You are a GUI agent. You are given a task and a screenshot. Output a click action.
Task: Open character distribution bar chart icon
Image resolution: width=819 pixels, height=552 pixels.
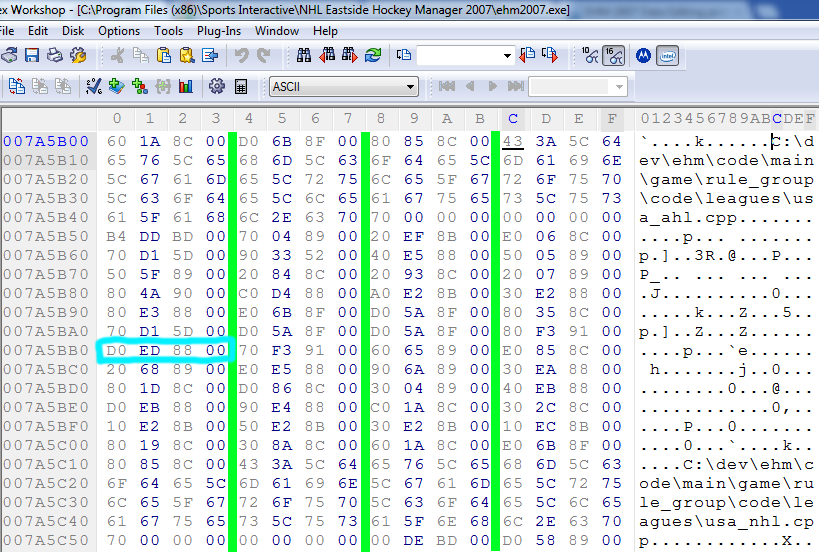[185, 86]
